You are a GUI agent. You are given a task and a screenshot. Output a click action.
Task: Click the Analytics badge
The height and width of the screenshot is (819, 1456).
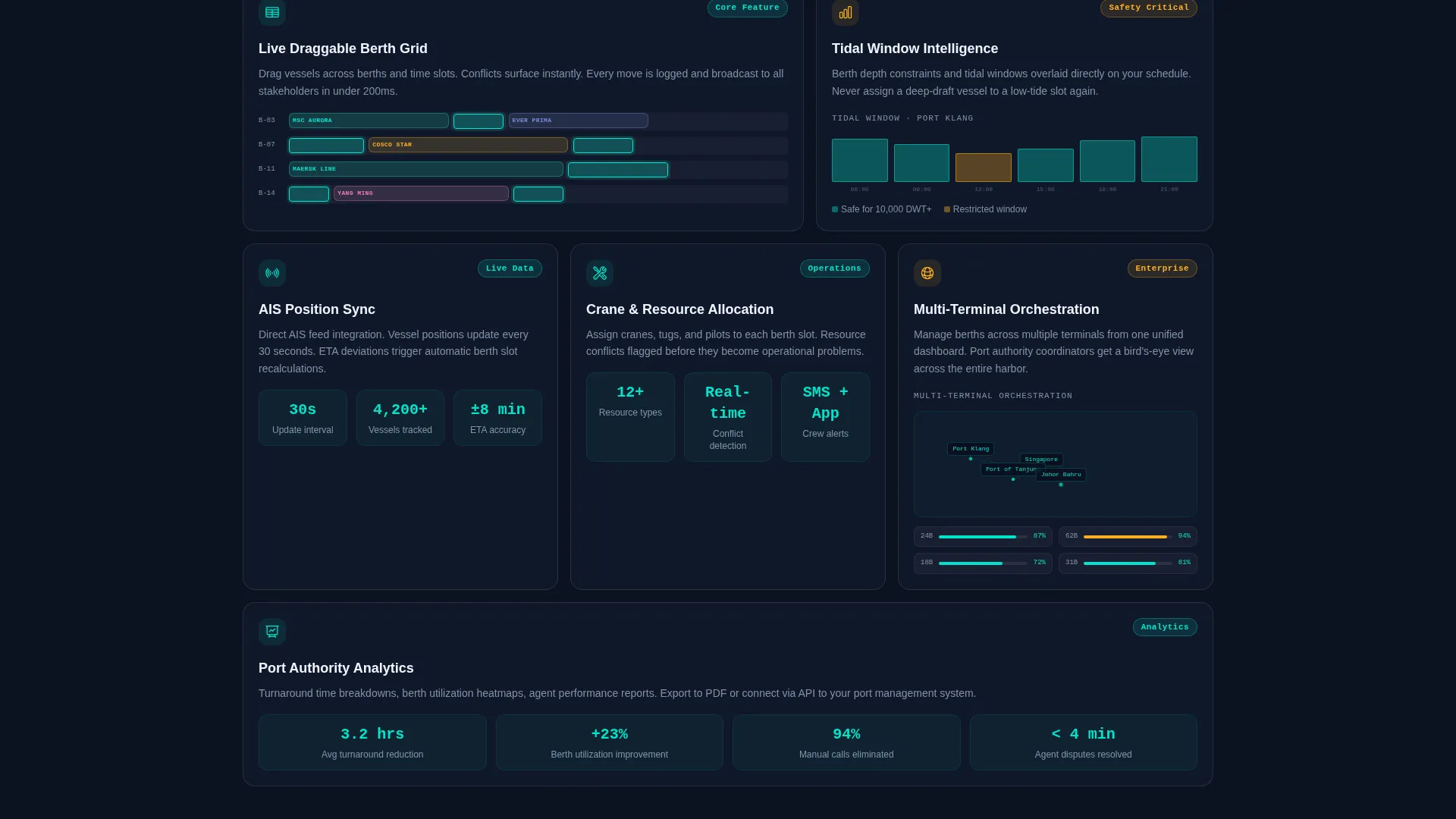point(1165,627)
